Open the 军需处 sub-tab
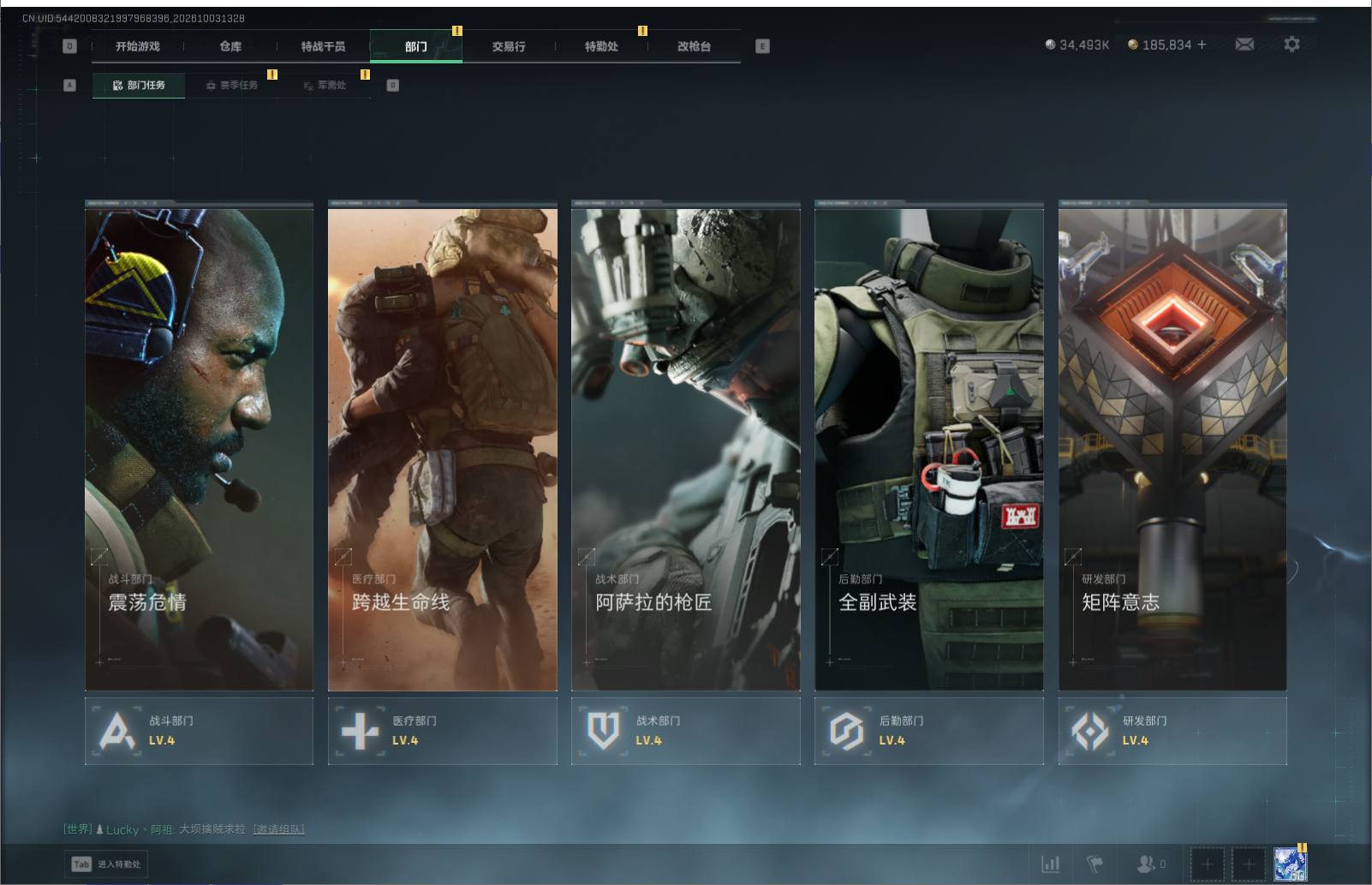This screenshot has height=885, width=1372. [x=325, y=85]
